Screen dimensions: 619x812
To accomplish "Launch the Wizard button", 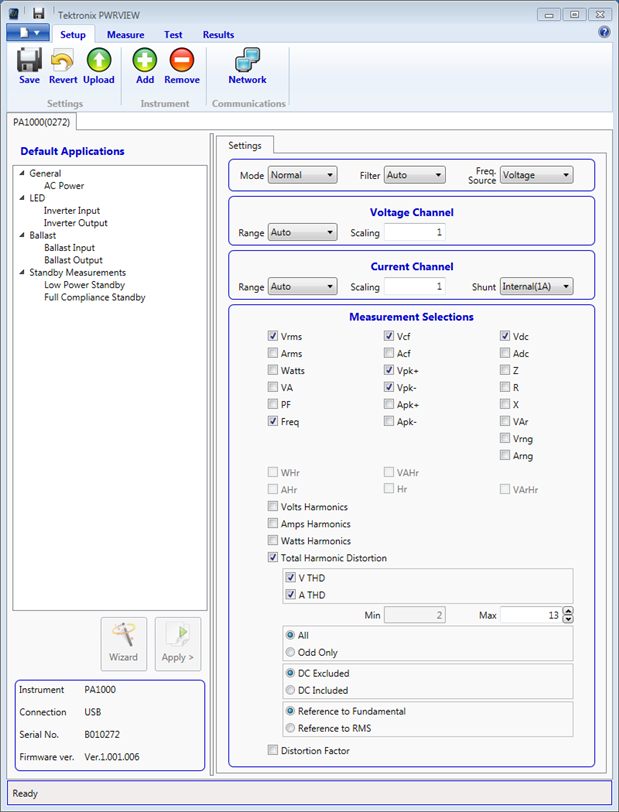I will (124, 644).
